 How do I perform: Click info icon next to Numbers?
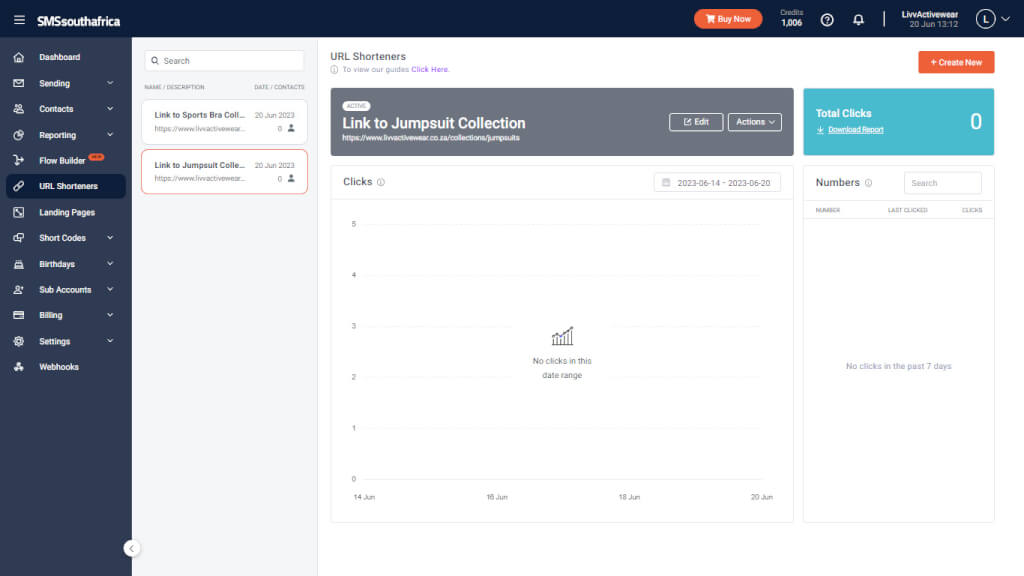click(868, 183)
